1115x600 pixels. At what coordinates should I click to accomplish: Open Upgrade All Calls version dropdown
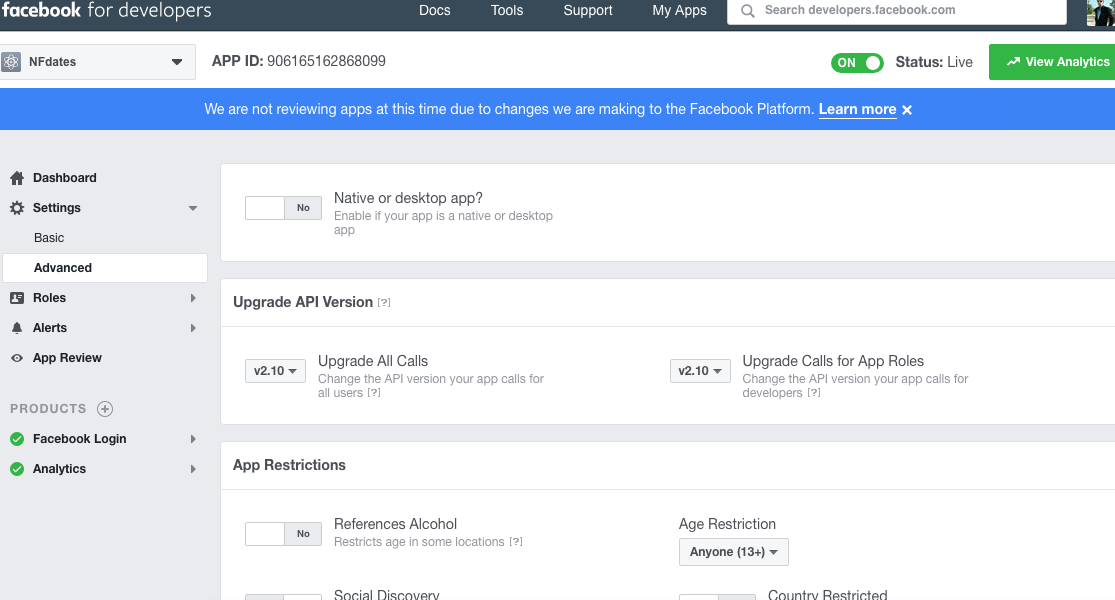[x=275, y=371]
